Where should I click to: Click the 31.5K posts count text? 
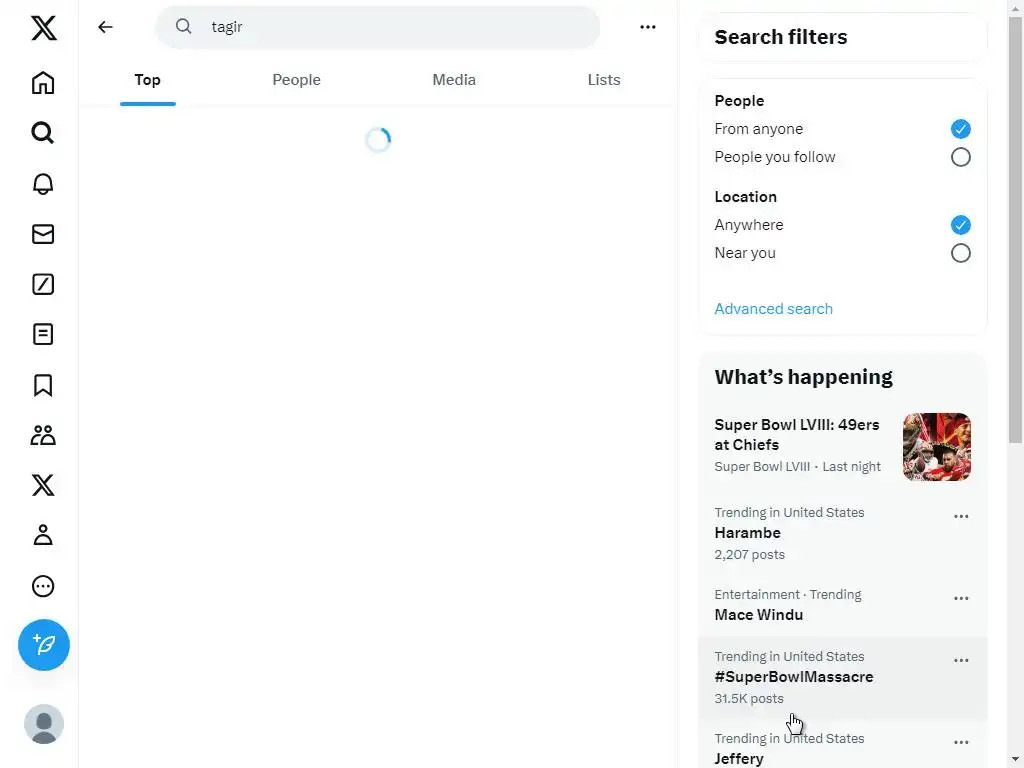coord(748,699)
